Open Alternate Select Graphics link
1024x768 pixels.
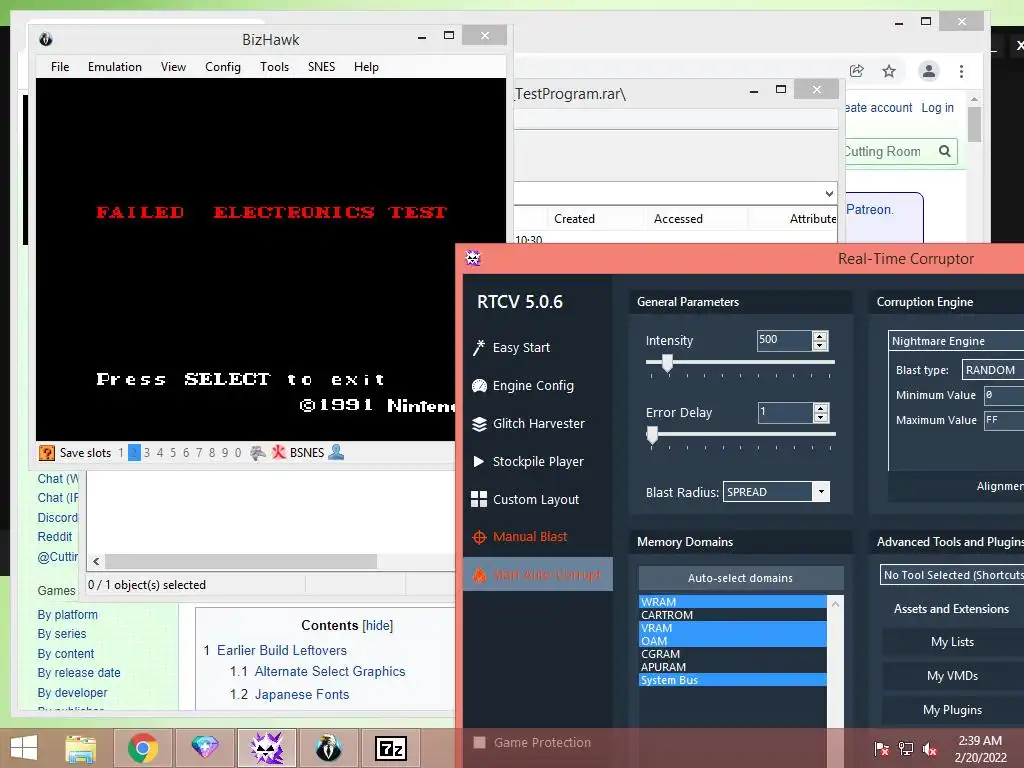[330, 671]
